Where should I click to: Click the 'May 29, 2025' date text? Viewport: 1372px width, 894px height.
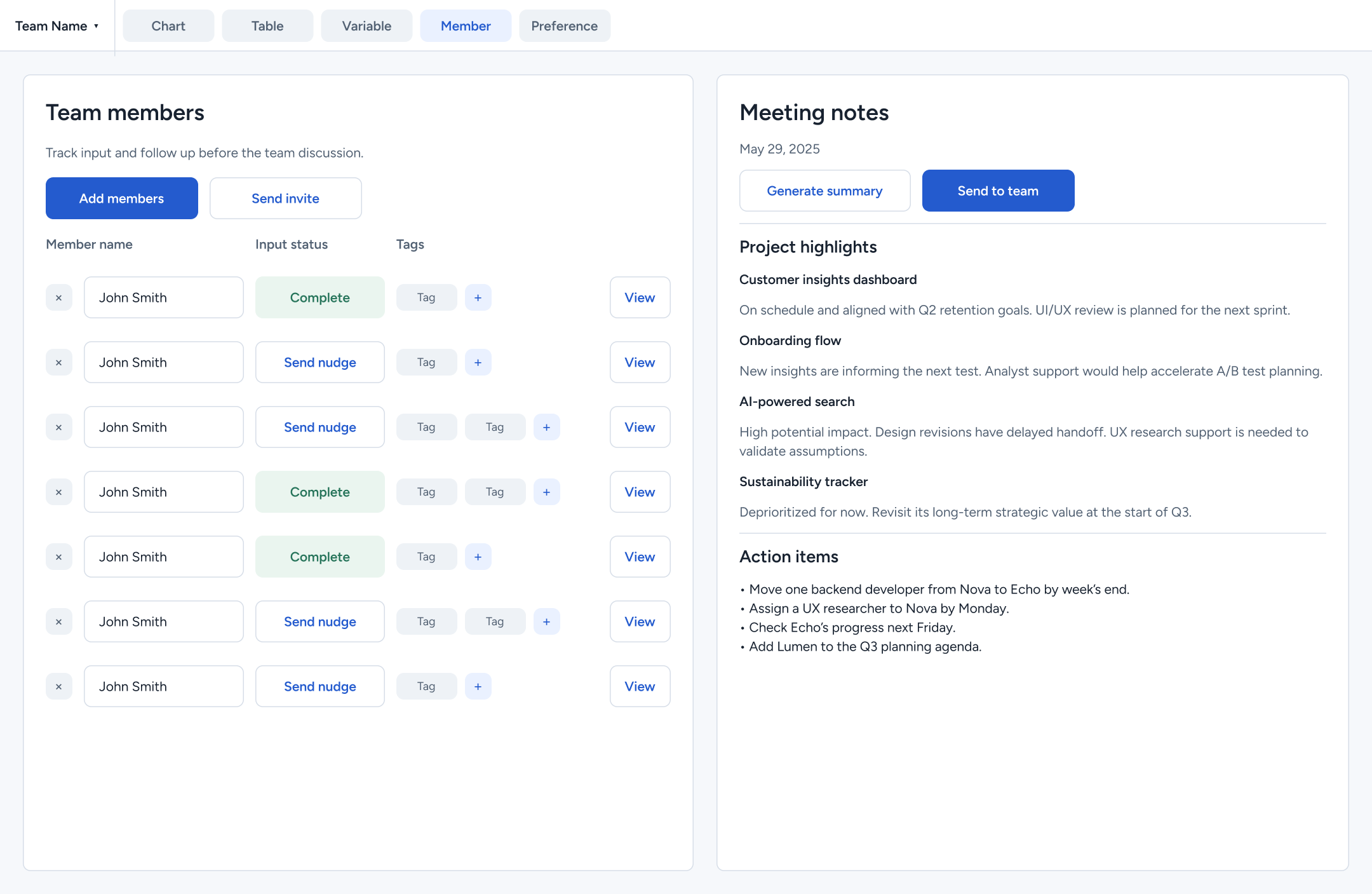point(779,149)
